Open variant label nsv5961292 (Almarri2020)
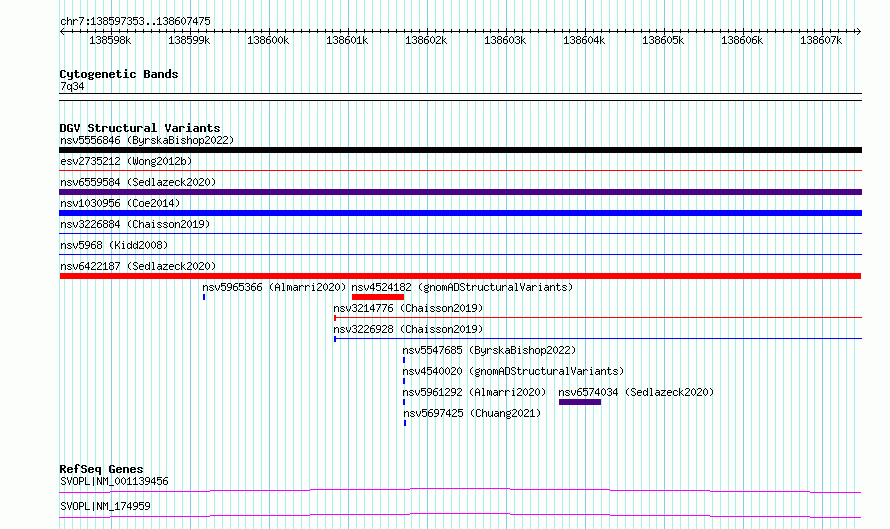 474,392
